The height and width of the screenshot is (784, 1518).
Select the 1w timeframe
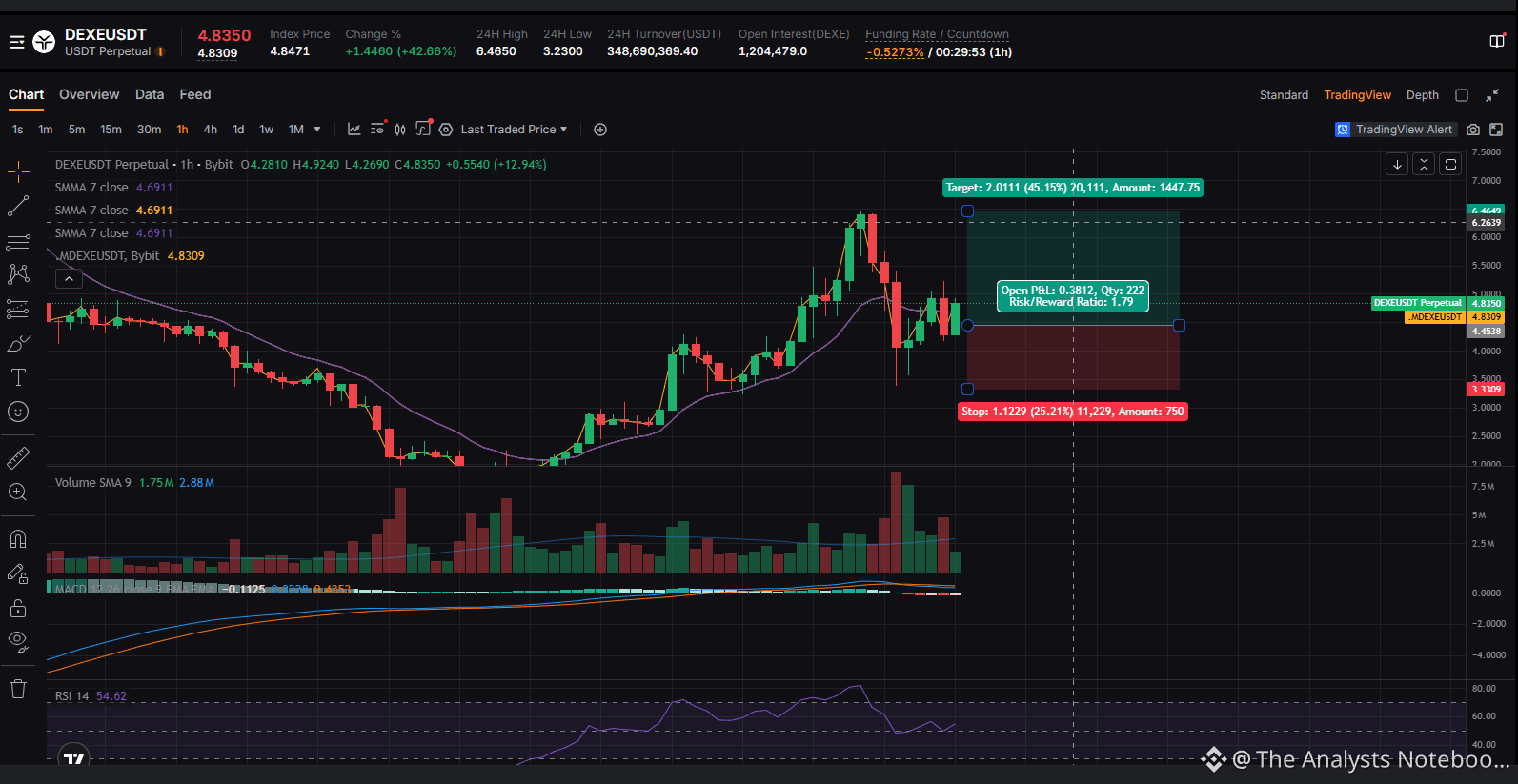(x=267, y=130)
